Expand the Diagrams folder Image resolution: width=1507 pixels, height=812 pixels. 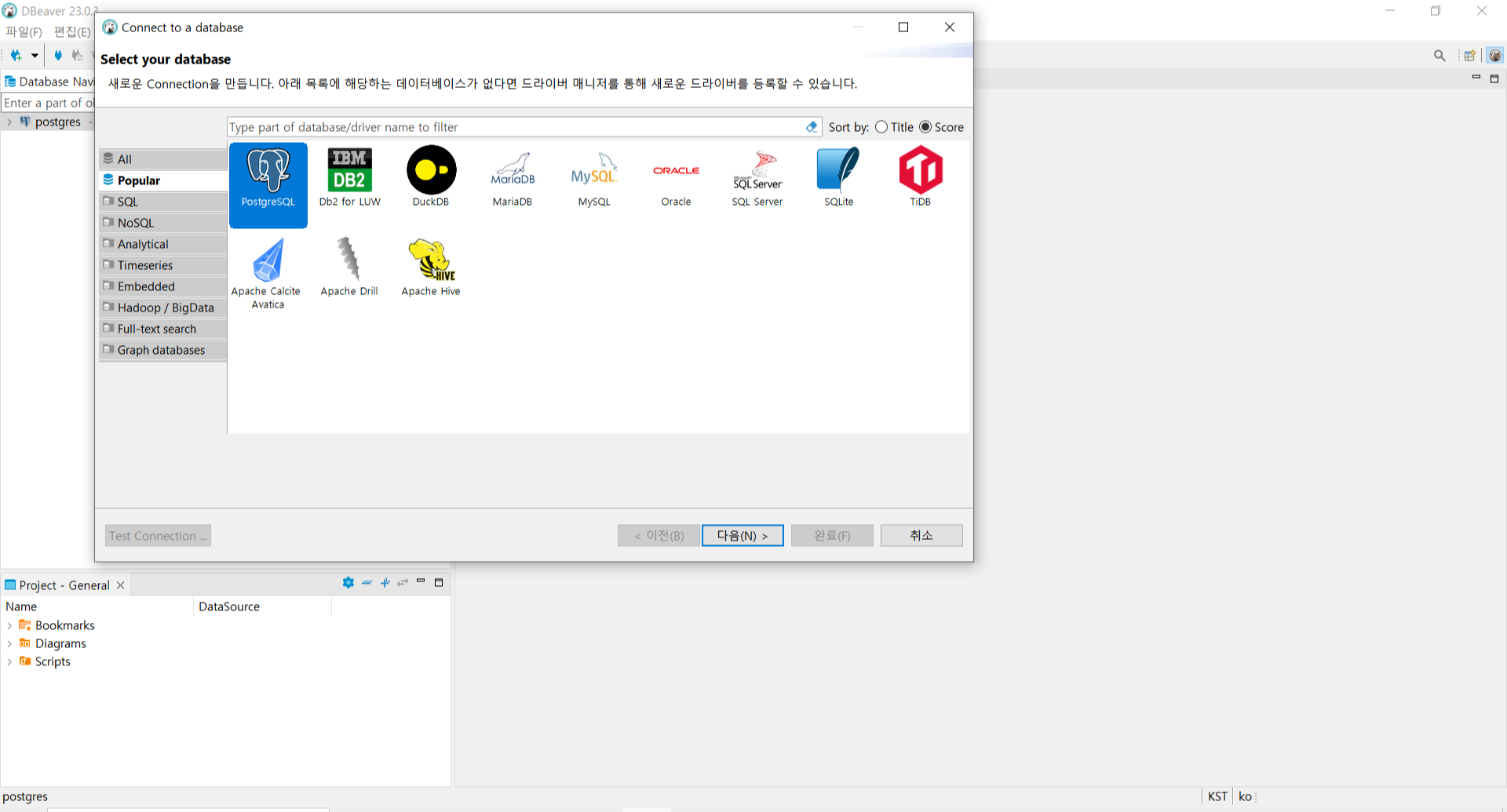point(9,643)
